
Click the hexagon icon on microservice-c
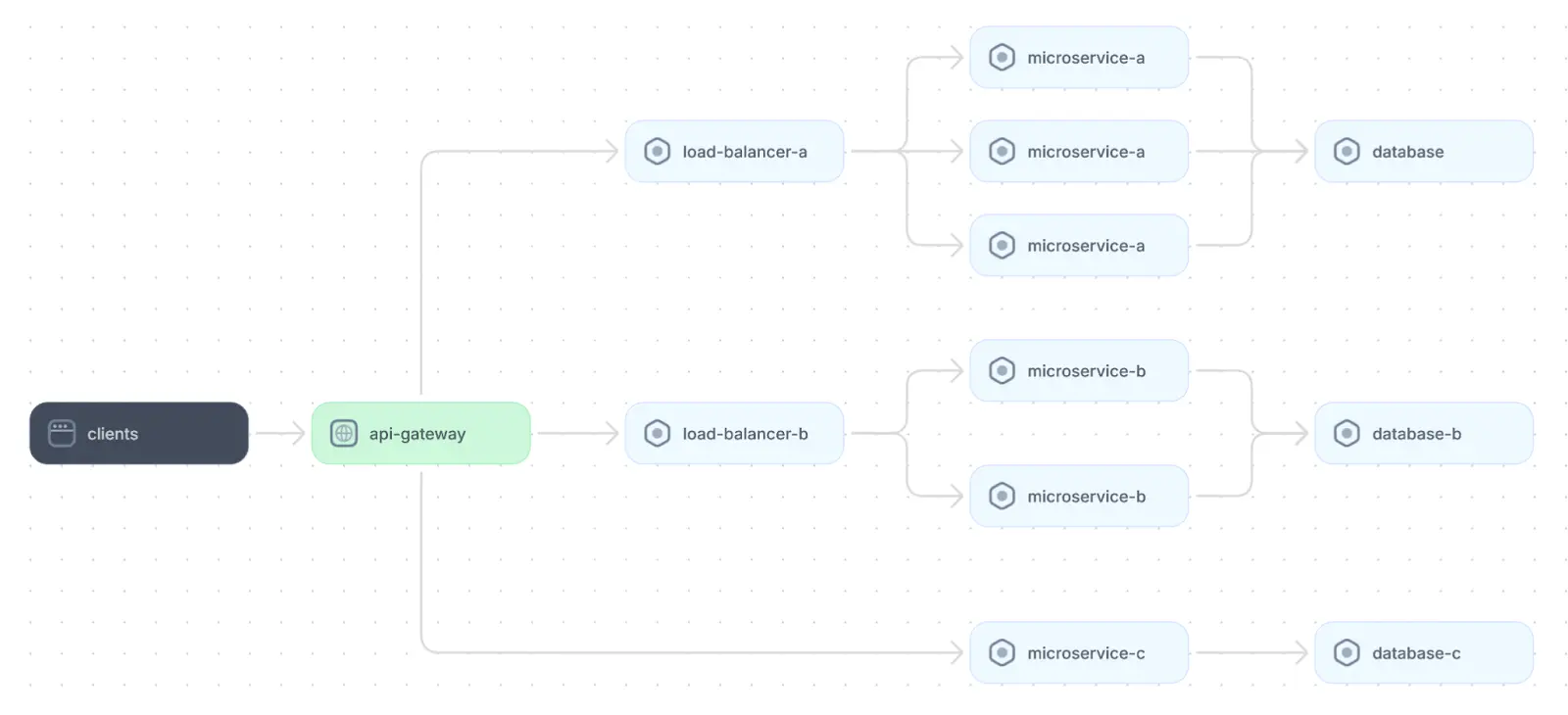point(1002,652)
